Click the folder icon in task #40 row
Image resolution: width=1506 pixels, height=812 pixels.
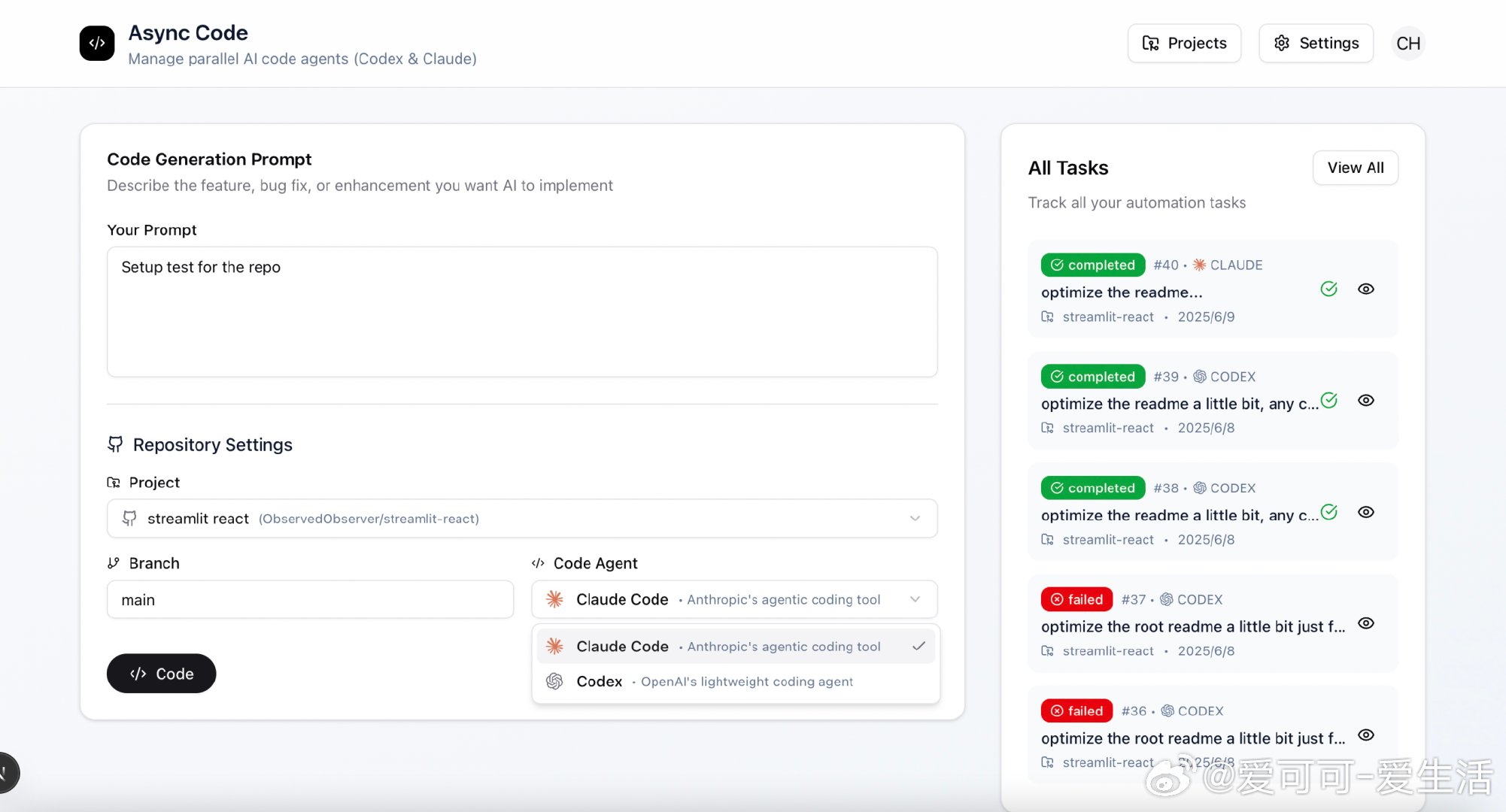(1047, 317)
